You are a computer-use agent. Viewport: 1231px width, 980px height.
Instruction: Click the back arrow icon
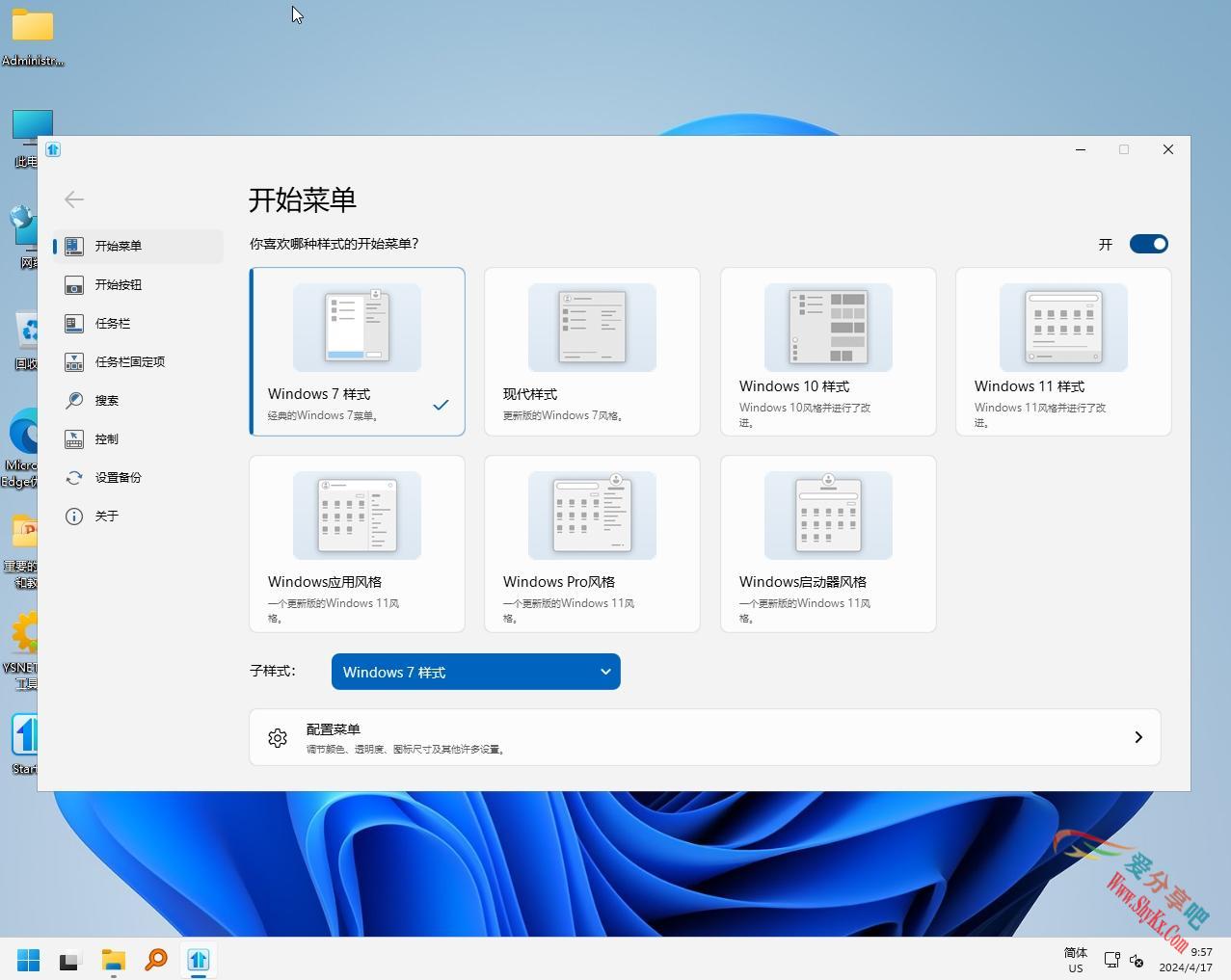tap(74, 199)
